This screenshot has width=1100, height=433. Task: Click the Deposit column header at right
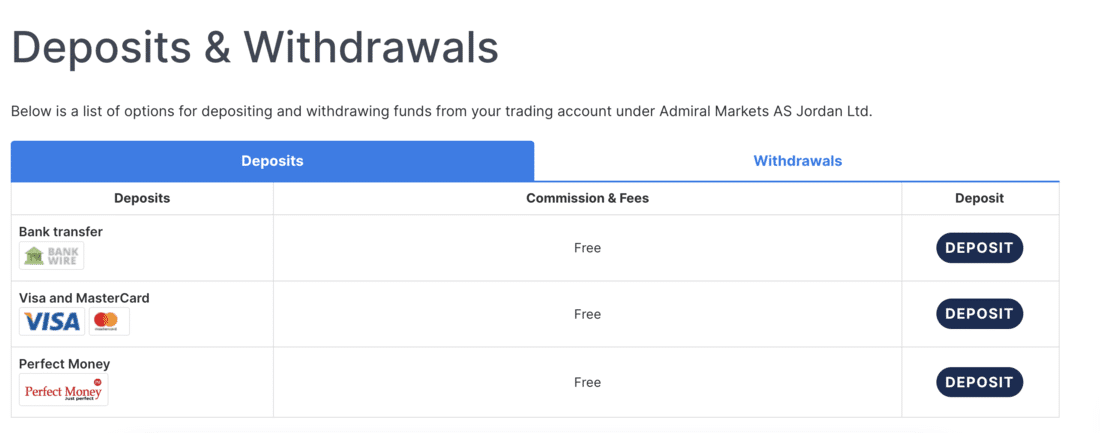click(979, 199)
